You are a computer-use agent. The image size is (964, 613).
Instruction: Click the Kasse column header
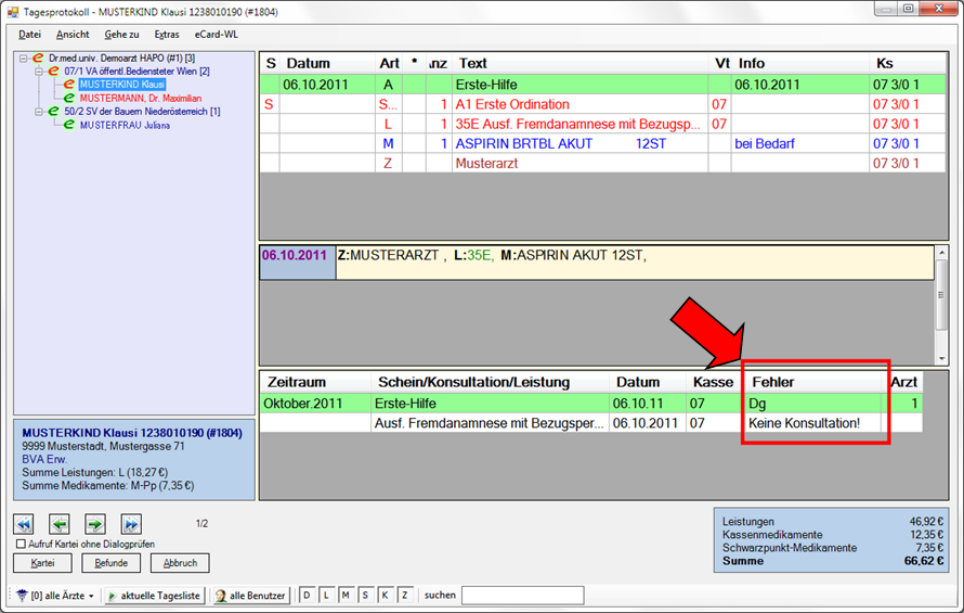[715, 382]
